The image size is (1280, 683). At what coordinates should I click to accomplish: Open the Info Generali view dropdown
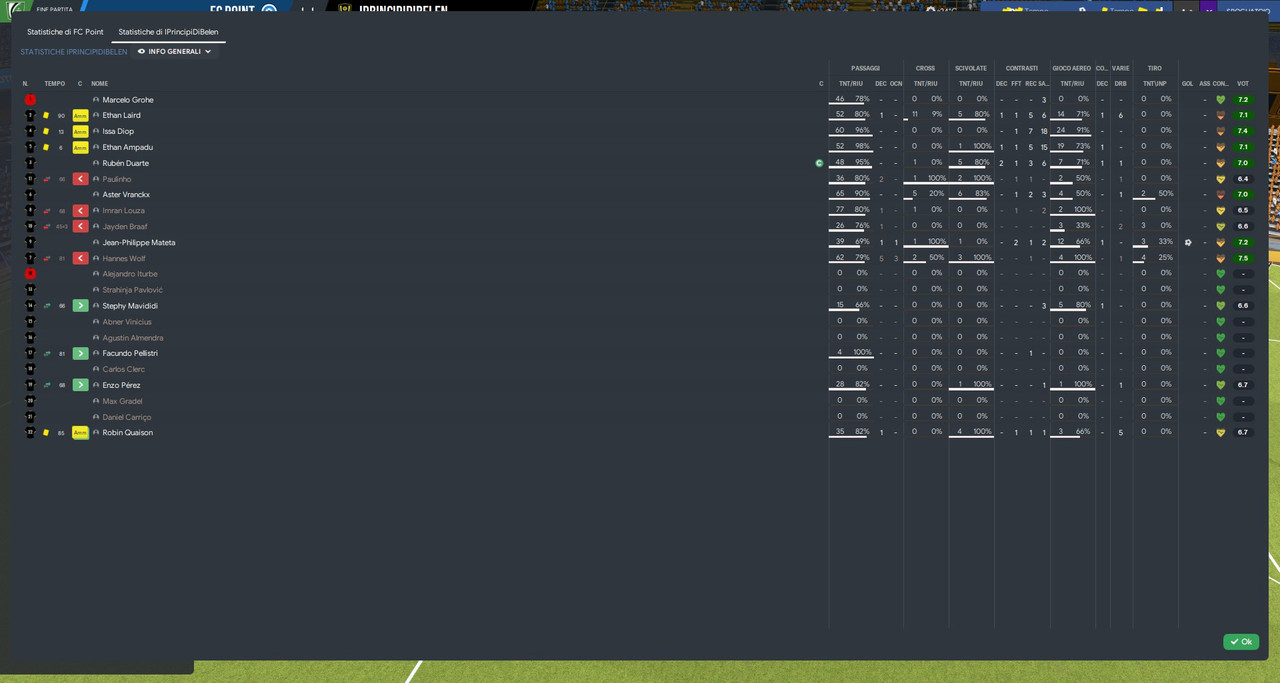point(175,52)
